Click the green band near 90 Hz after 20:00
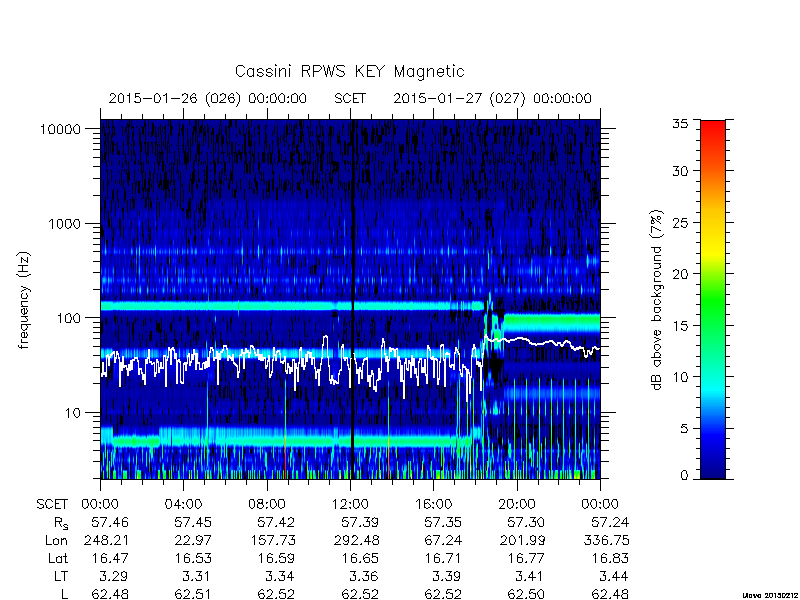Screen dimensions: 800x600 pyautogui.click(x=551, y=323)
